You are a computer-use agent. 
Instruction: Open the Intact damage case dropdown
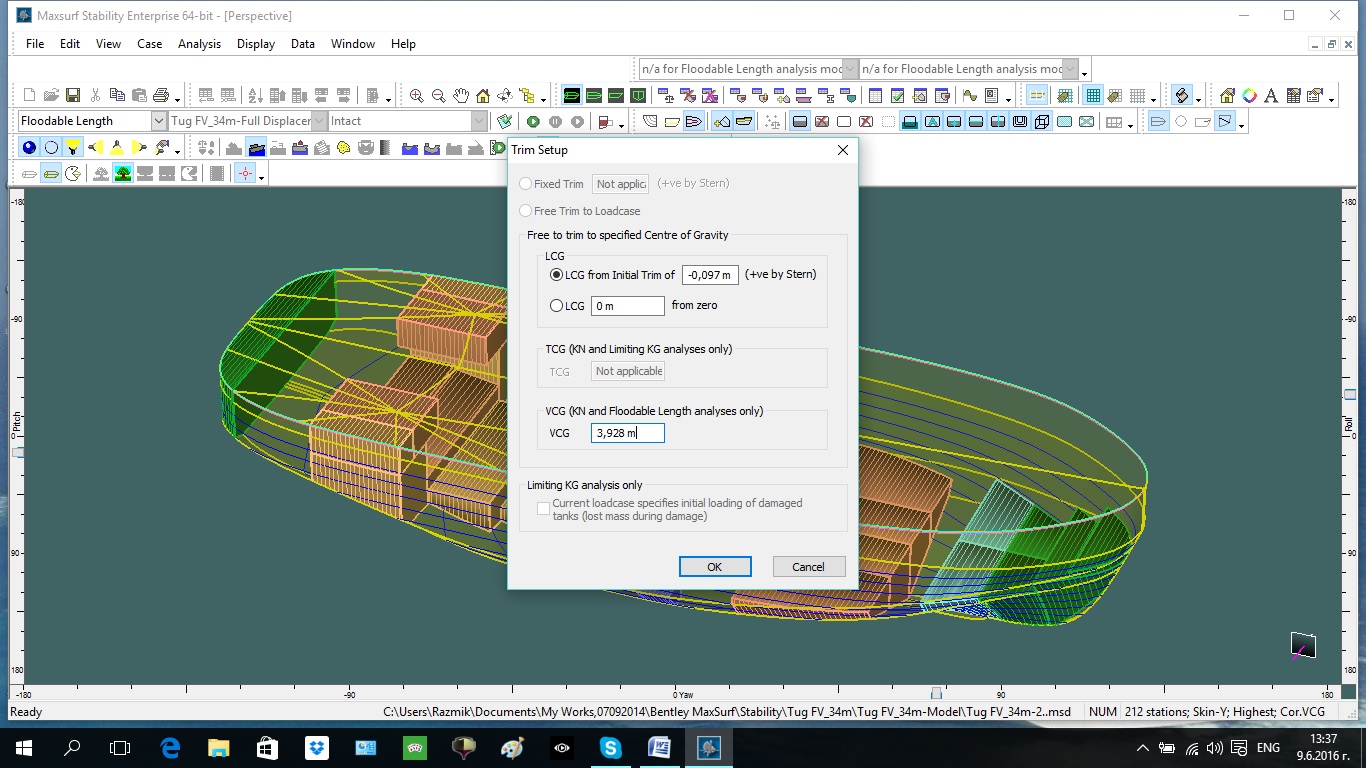click(479, 121)
